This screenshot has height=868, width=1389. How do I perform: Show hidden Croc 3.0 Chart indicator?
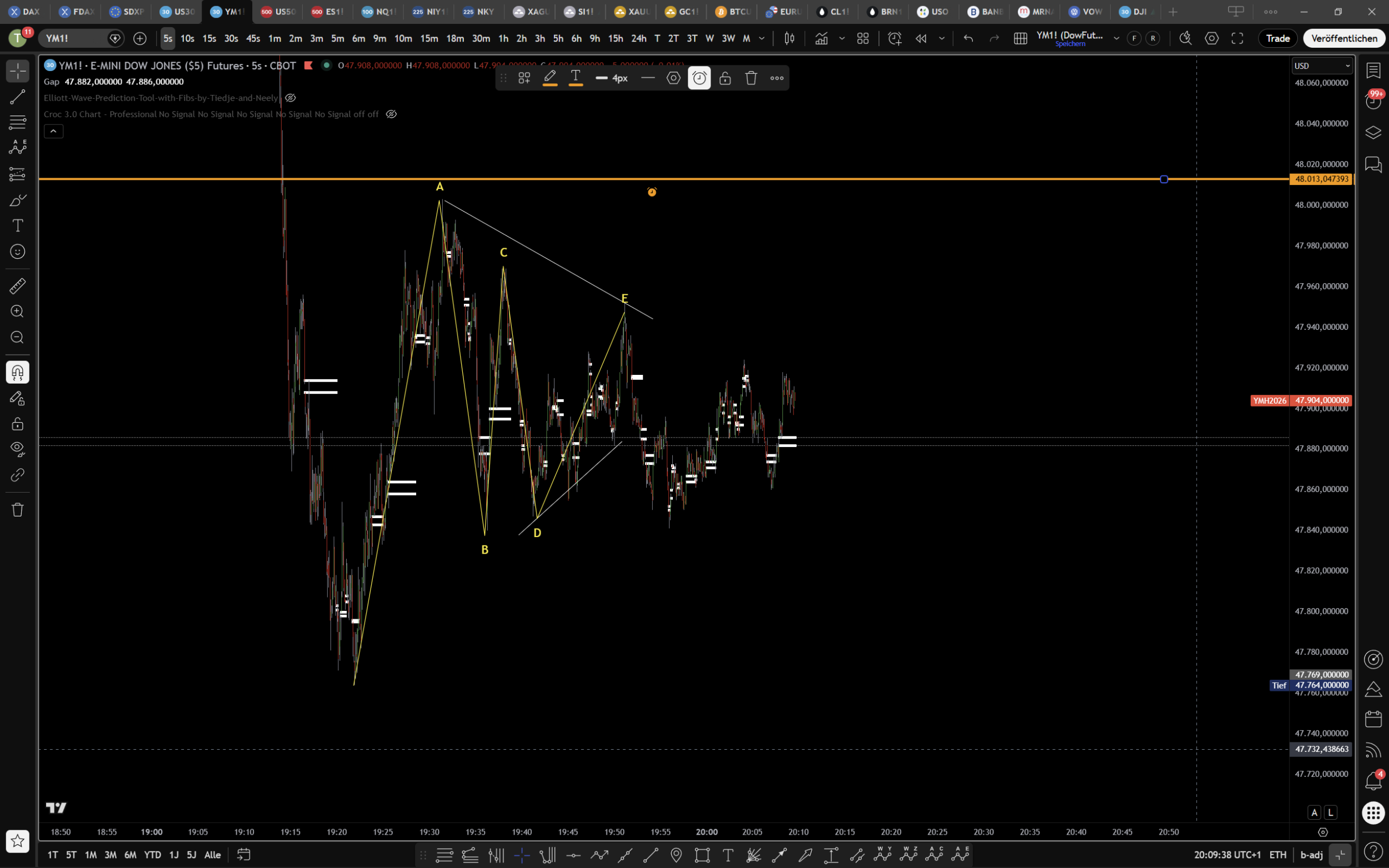(x=391, y=114)
